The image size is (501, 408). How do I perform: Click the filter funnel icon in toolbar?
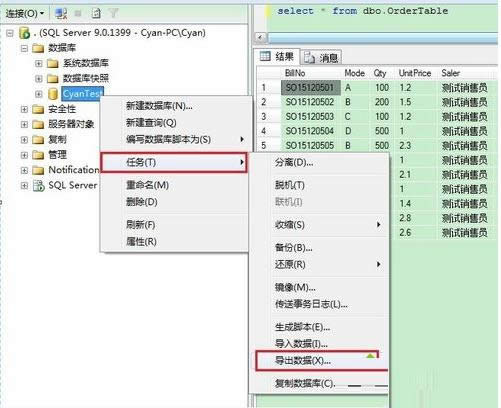point(113,13)
